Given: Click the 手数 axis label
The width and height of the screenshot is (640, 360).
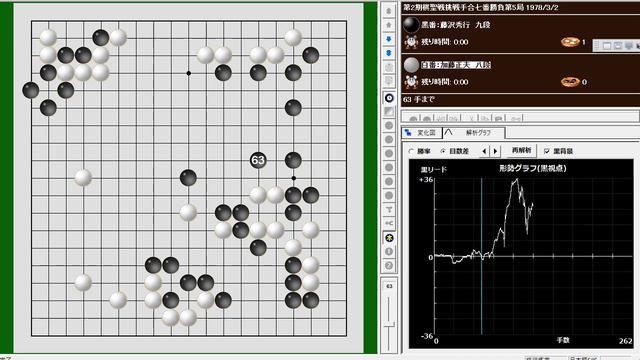Looking at the screenshot, I should (563, 340).
